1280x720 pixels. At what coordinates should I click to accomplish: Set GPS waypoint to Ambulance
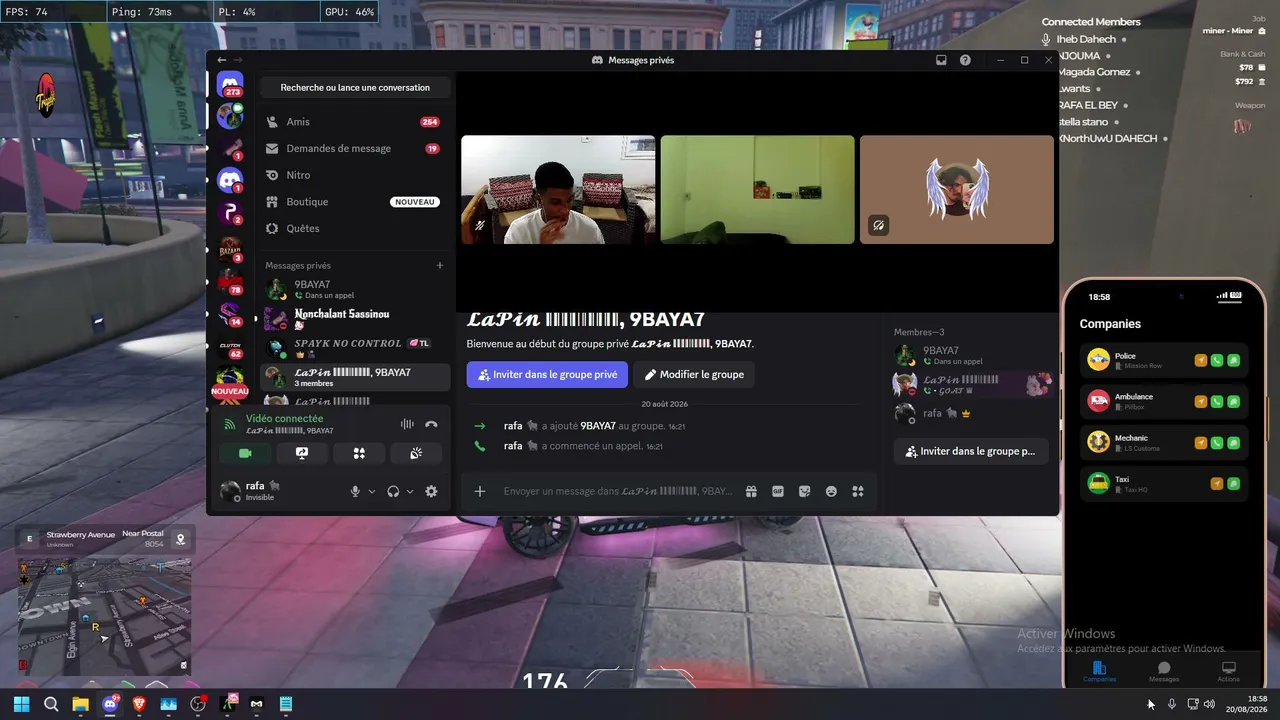[x=1201, y=401]
